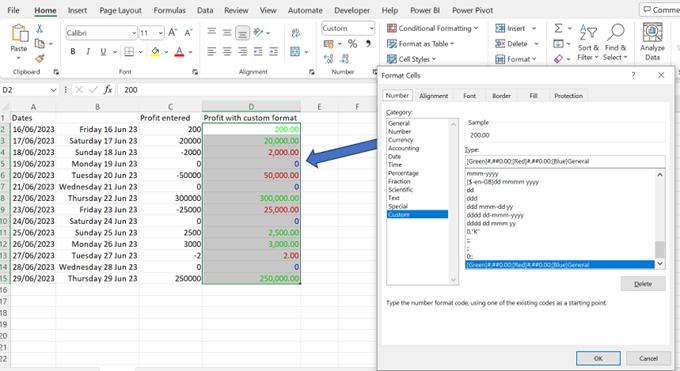Open the Conditional Formatting dropdown

(x=432, y=28)
